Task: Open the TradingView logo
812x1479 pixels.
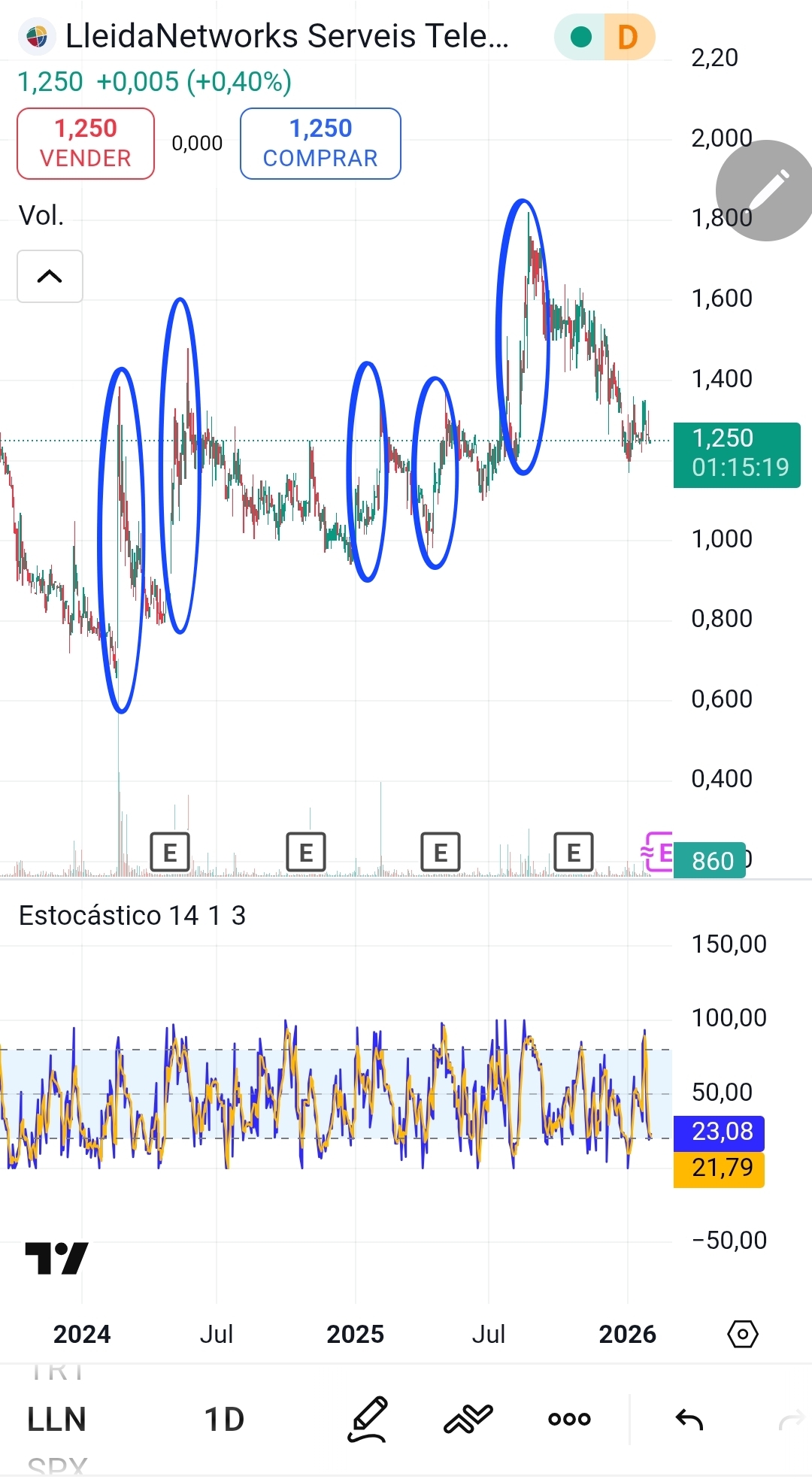Action: point(56,1257)
